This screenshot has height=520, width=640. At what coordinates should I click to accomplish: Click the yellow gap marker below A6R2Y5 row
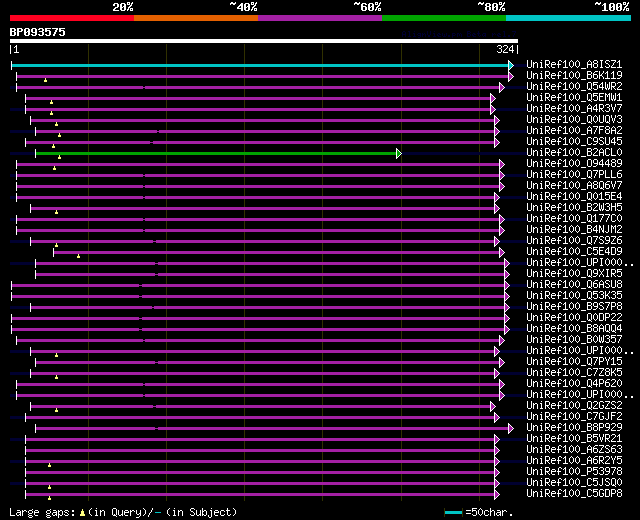pyautogui.click(x=49, y=465)
